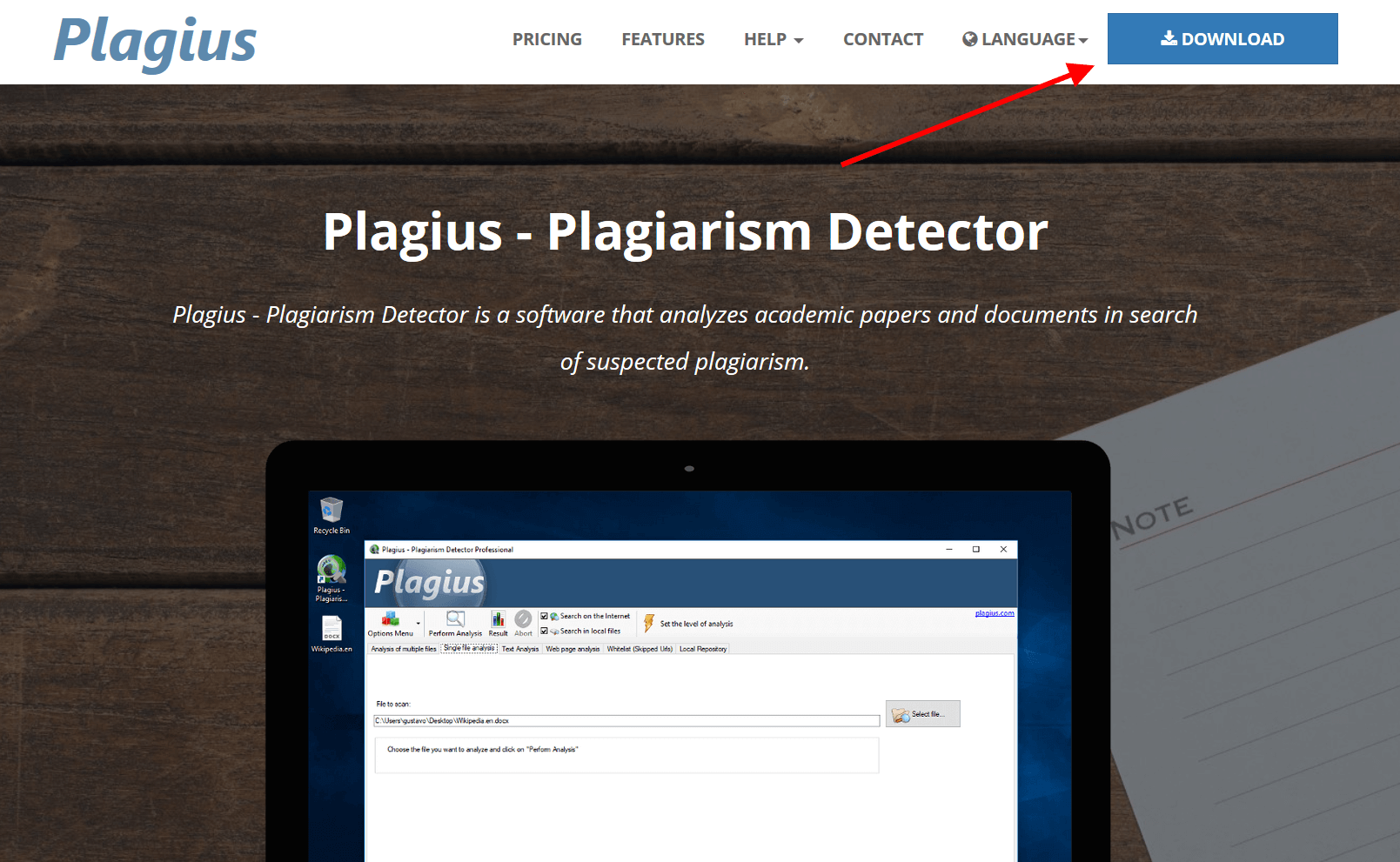Viewport: 1400px width, 862px height.
Task: Click the lightning bolt level of analysis icon
Action: [649, 623]
